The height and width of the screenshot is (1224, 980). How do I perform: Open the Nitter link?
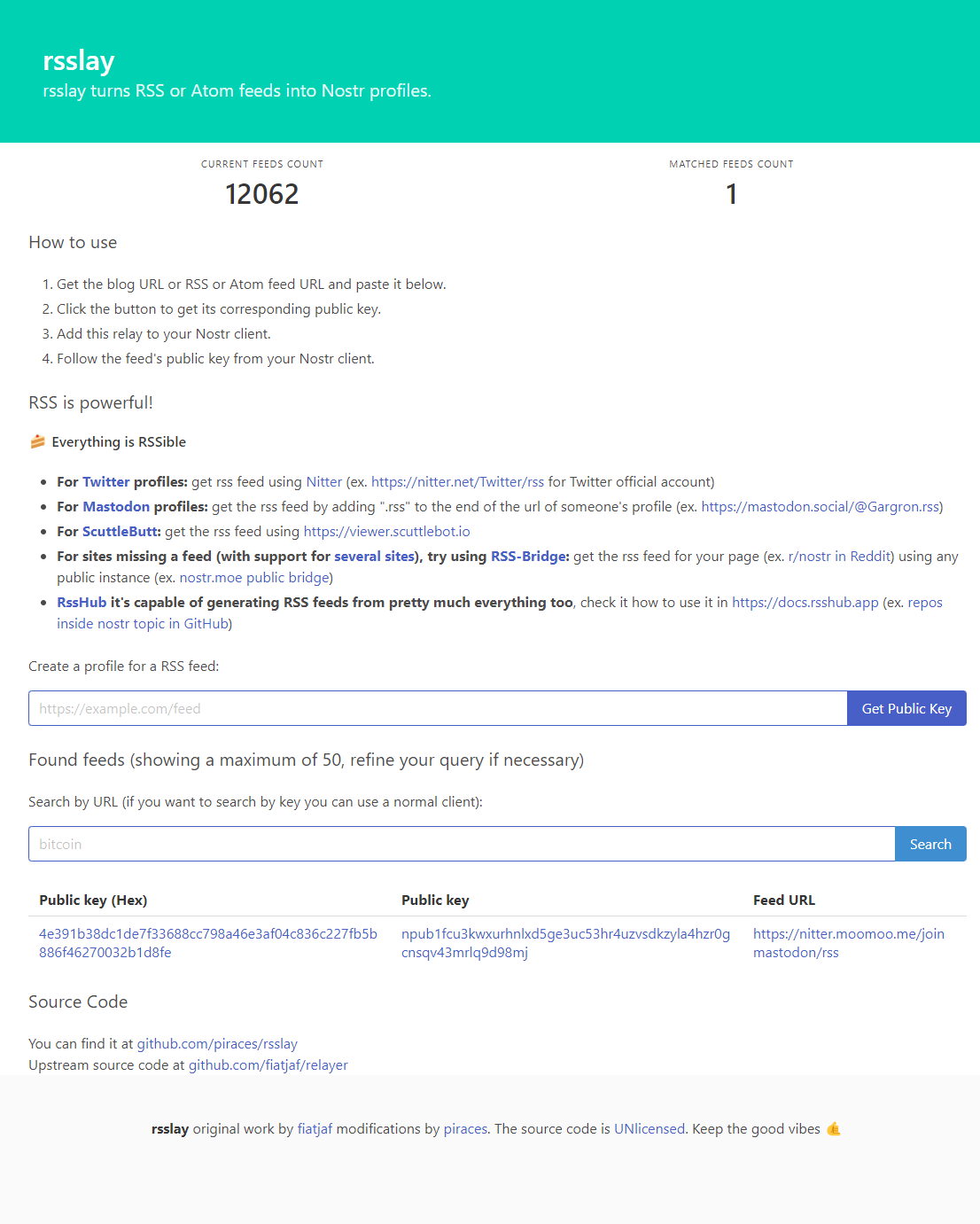point(324,482)
